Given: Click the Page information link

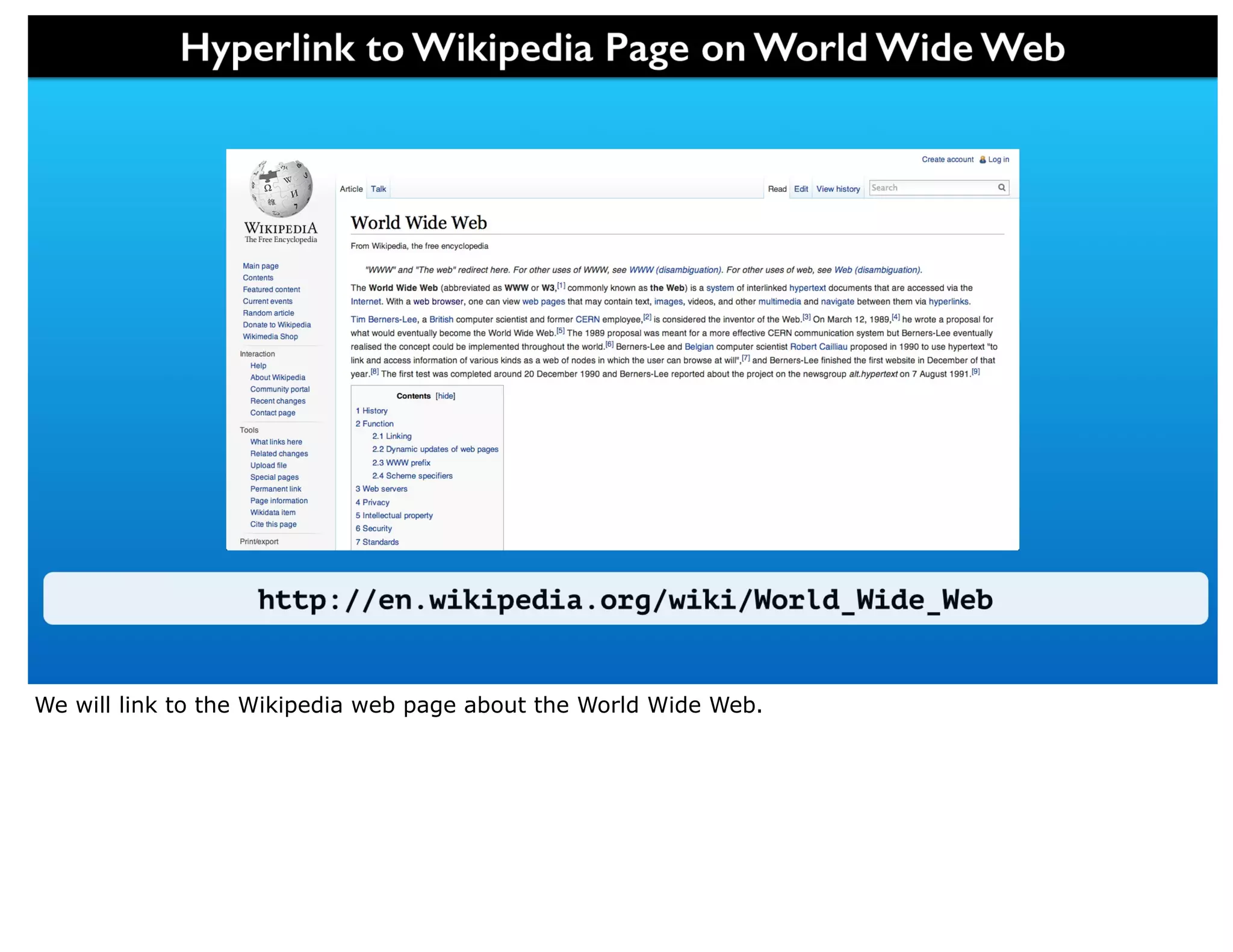Looking at the screenshot, I should 279,501.
